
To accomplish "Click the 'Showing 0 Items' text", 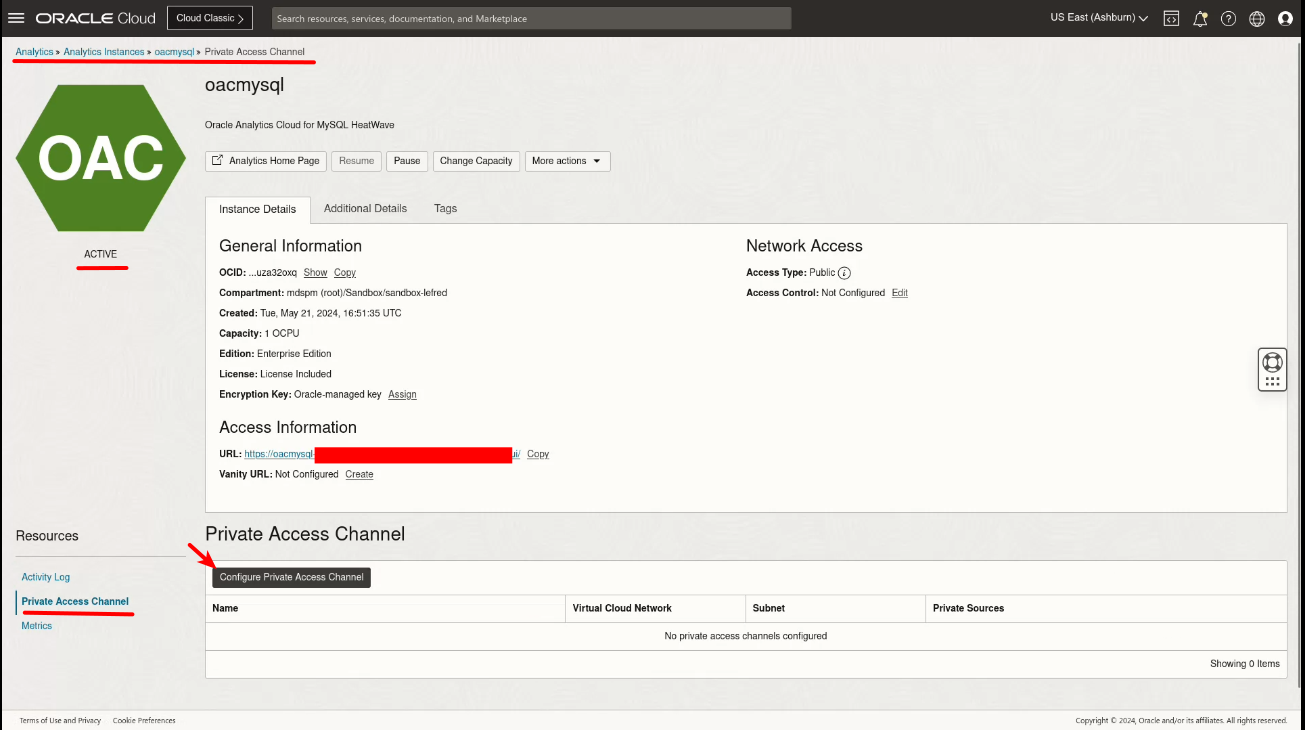I will 1245,664.
